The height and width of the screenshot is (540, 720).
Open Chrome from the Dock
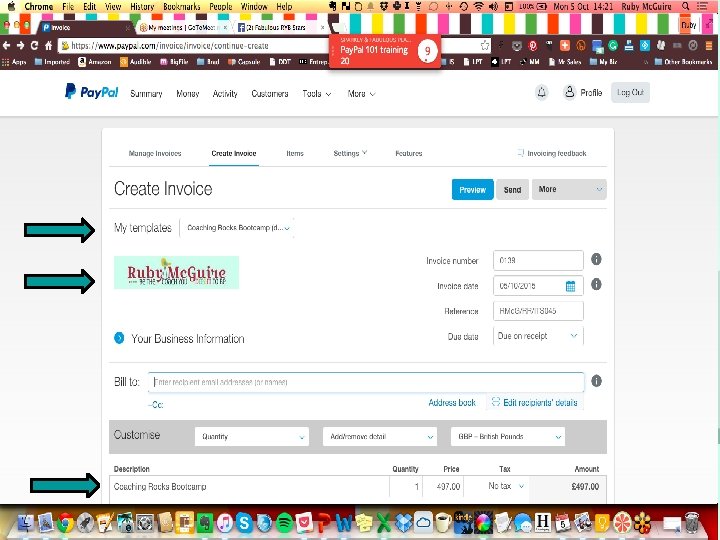[65, 523]
